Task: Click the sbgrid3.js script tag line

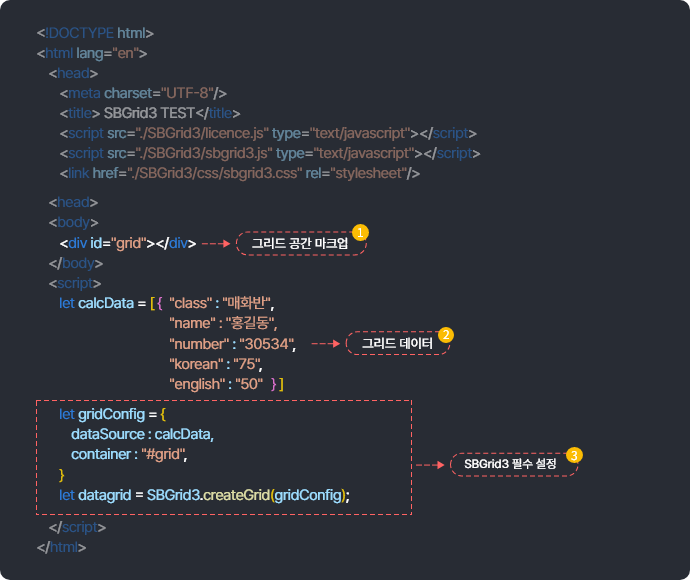Action: 269,153
